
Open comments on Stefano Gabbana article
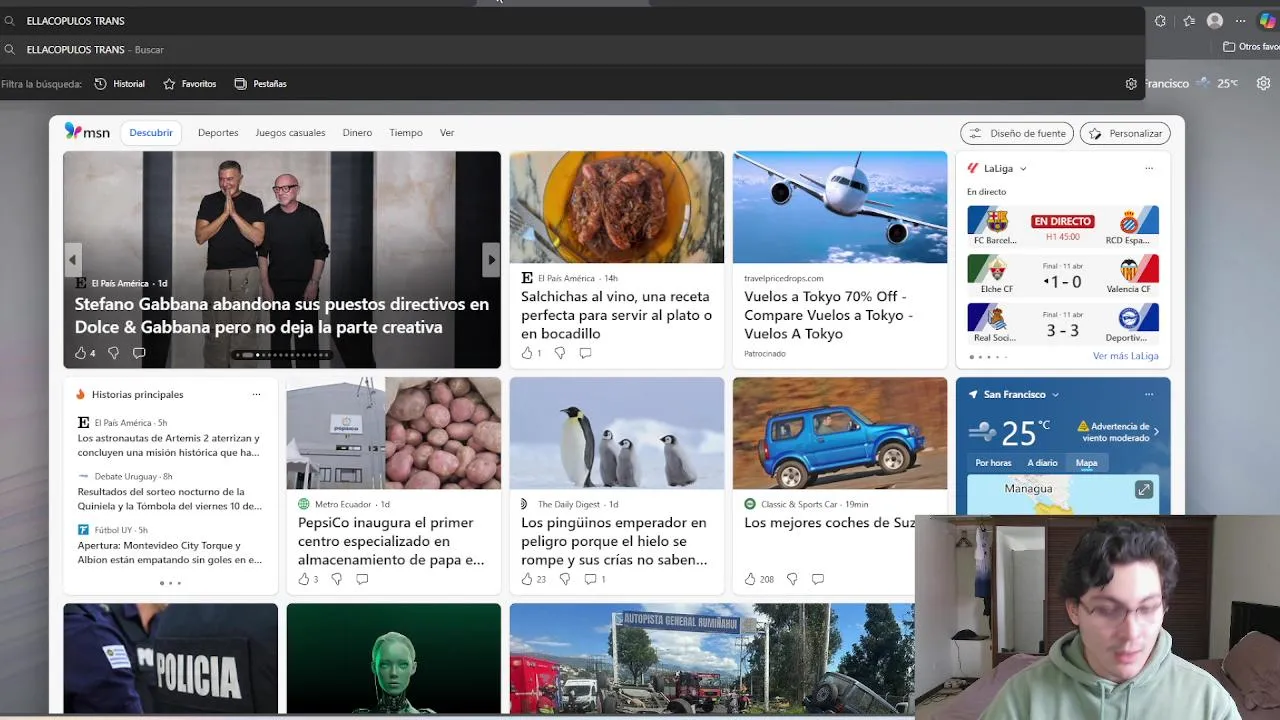click(x=139, y=353)
